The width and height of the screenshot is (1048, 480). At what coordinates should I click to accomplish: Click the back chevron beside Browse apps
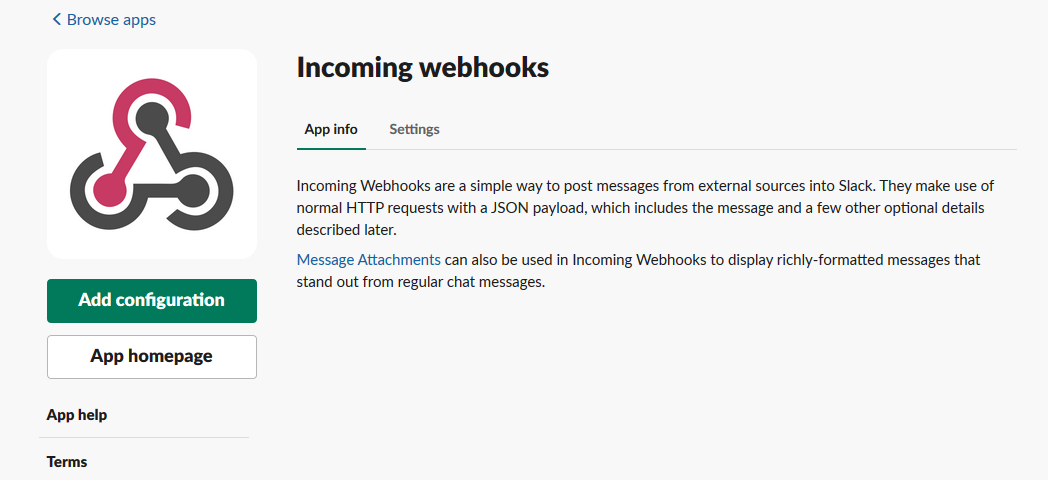tap(56, 20)
